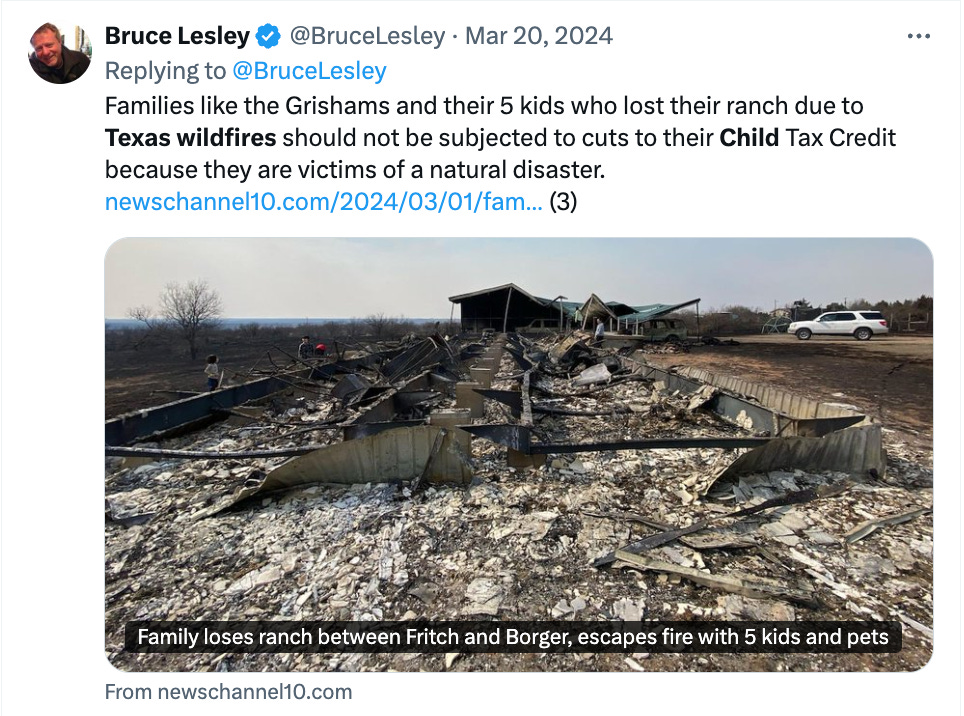Image resolution: width=964 pixels, height=716 pixels.
Task: Click the bare tree in the photo
Action: point(190,310)
